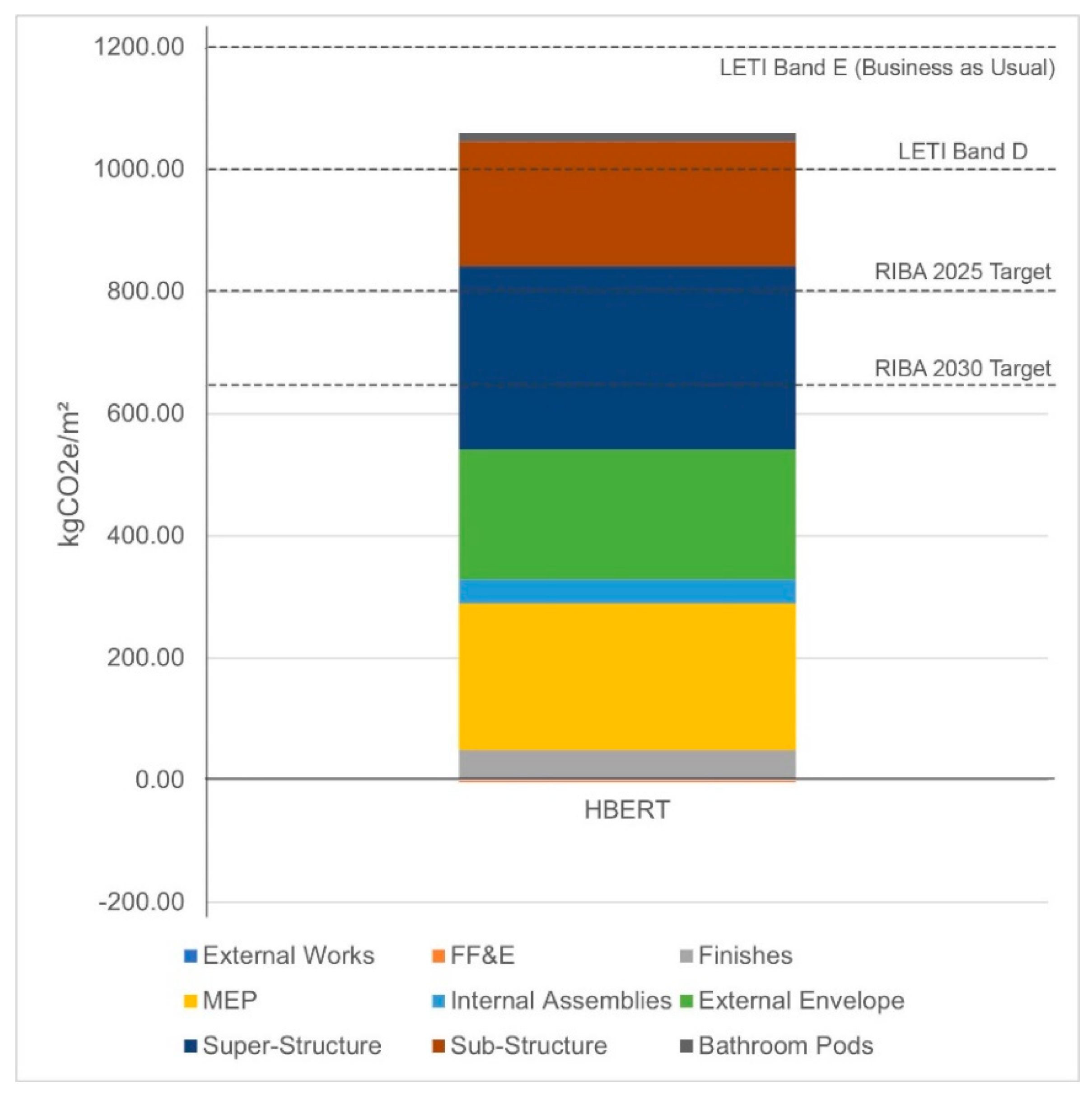Select the green External Envelope bar segment
This screenshot has width=1092, height=1094.
click(627, 514)
